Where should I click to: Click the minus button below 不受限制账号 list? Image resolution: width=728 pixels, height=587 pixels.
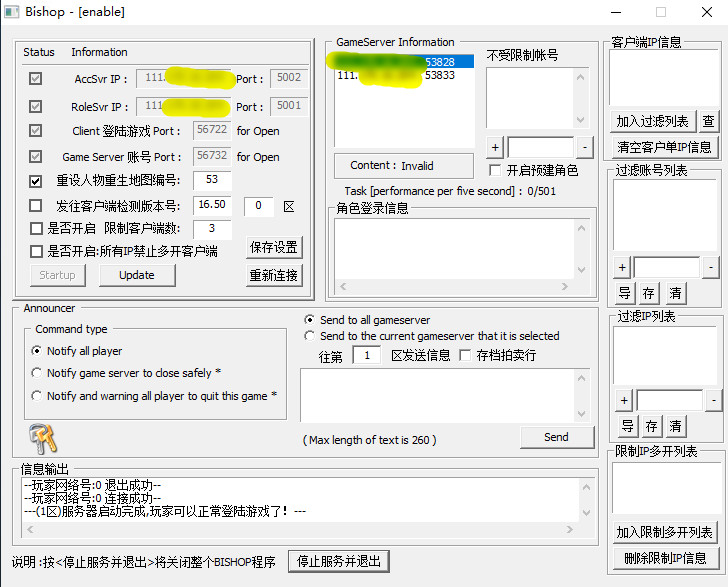[x=584, y=147]
